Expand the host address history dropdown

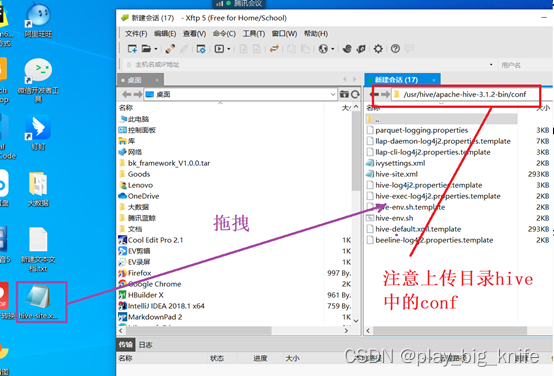[491, 65]
